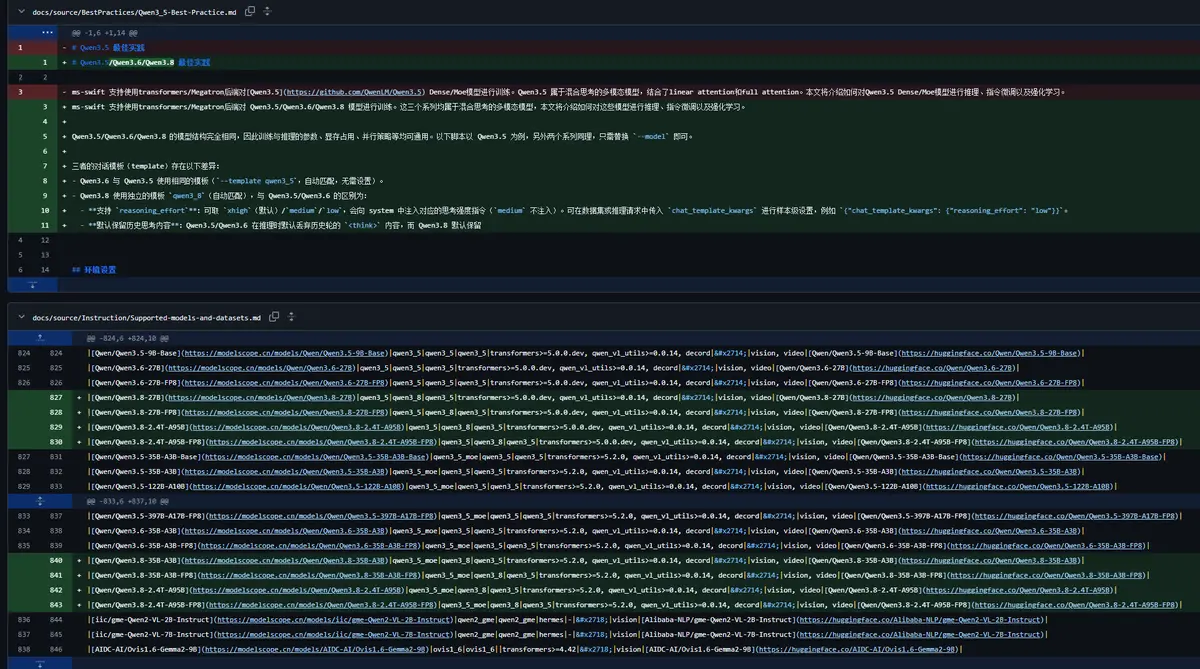The image size is (1200, 669).
Task: Select added line 1 'Qwen3.5/Qwen3.6/Qwen3.8' heading
Action: [47, 62]
